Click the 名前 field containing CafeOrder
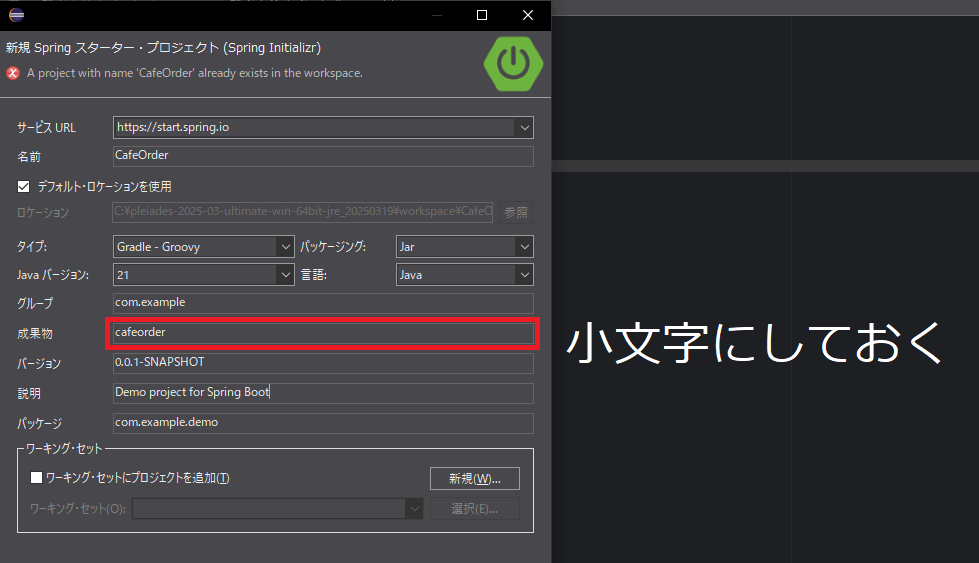Screen dimensions: 979x563 click(x=323, y=156)
